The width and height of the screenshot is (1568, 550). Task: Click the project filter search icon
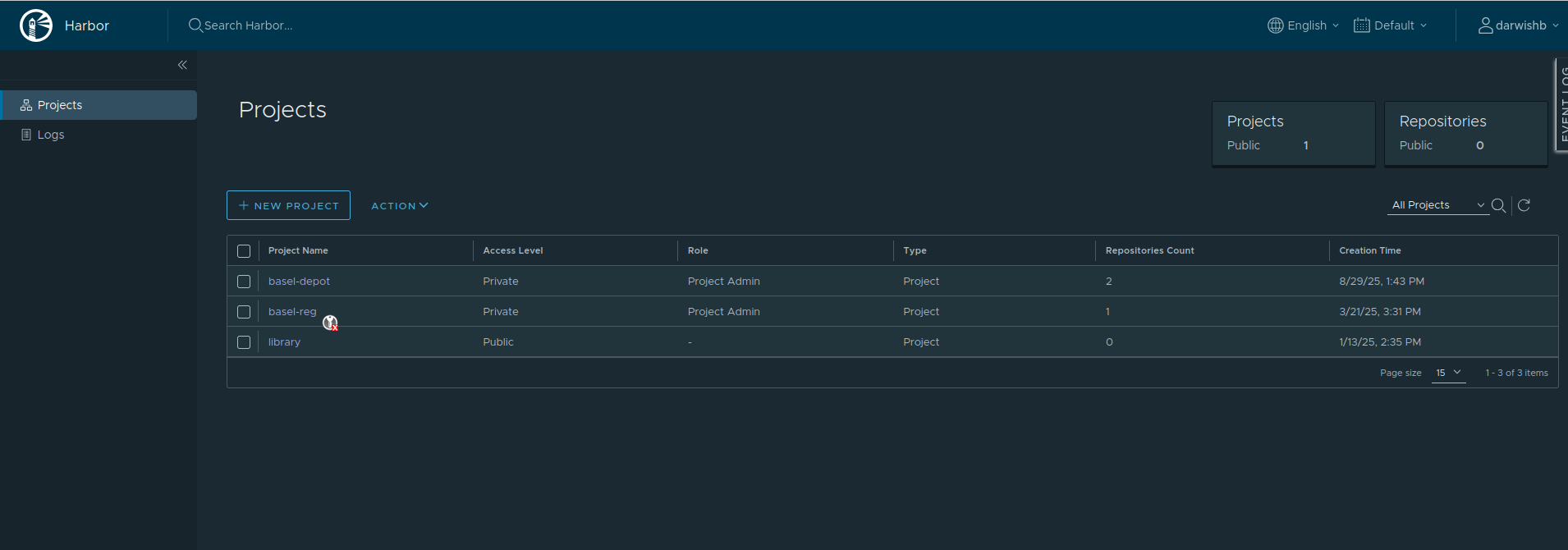(1498, 205)
